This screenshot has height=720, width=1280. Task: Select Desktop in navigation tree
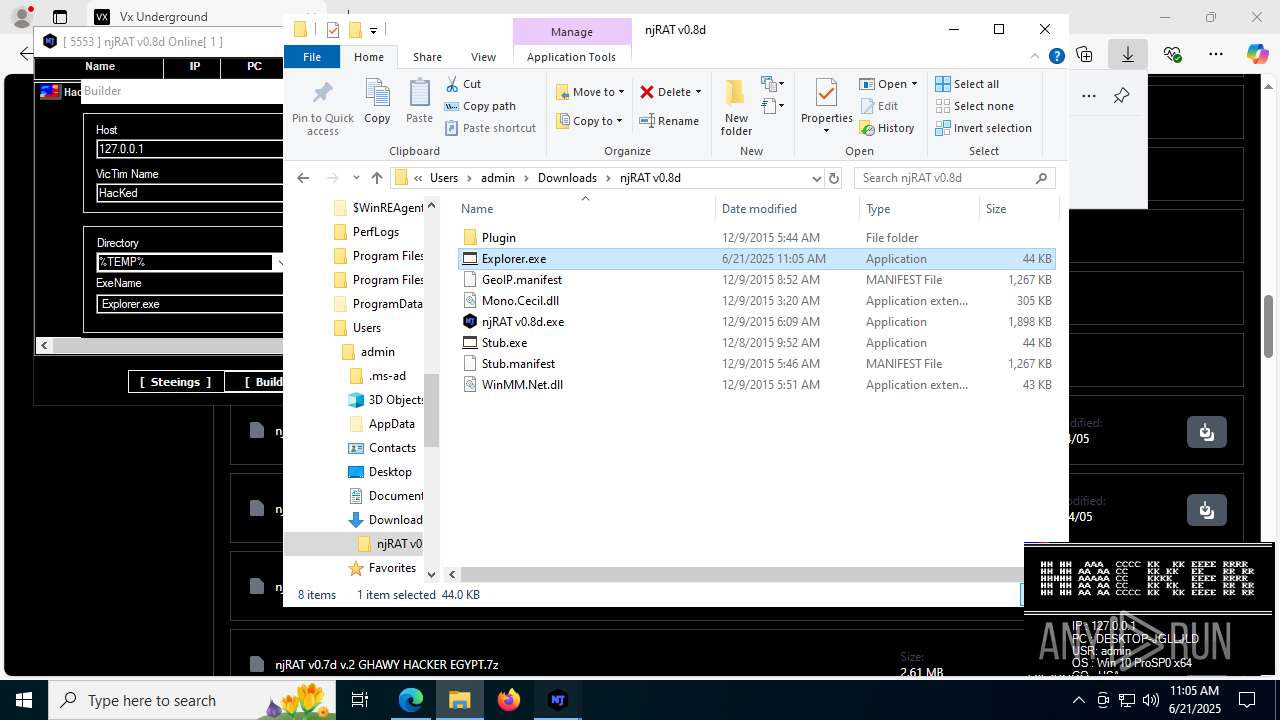point(389,472)
